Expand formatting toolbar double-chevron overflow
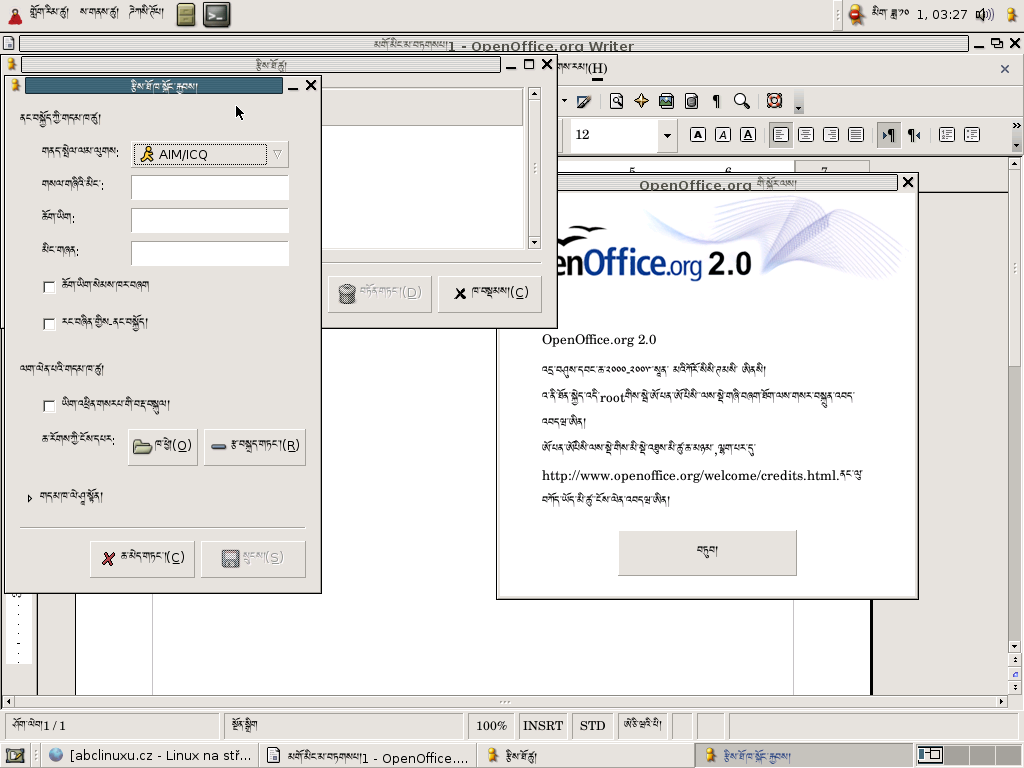This screenshot has width=1024, height=768. [x=1016, y=125]
